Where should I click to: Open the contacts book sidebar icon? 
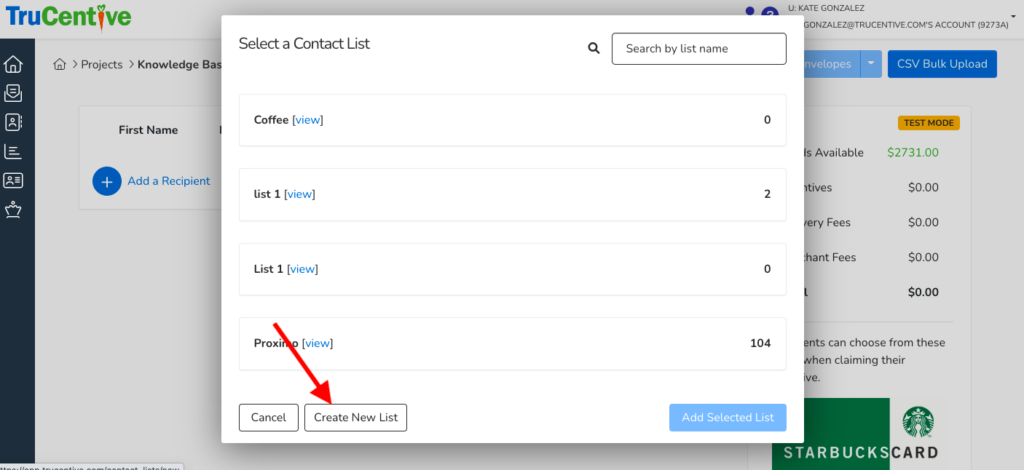click(x=13, y=123)
